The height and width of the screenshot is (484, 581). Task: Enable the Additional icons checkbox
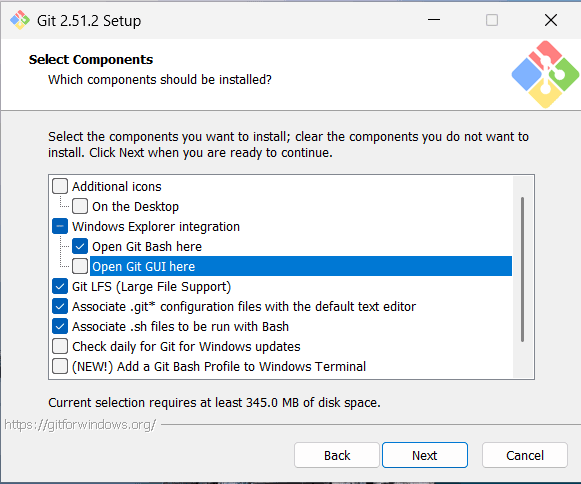click(x=60, y=186)
